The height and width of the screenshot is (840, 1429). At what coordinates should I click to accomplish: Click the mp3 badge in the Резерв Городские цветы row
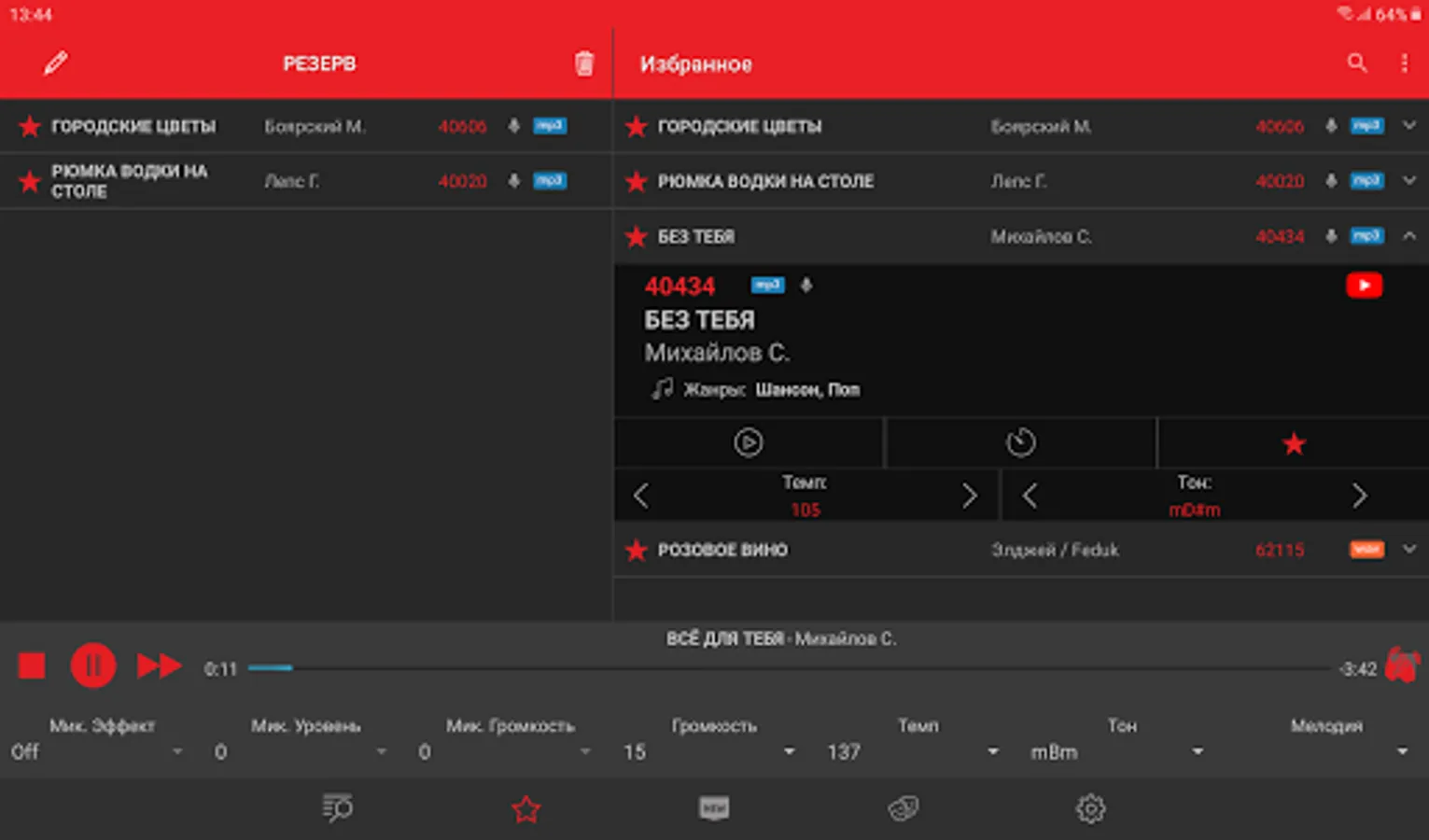pos(550,126)
